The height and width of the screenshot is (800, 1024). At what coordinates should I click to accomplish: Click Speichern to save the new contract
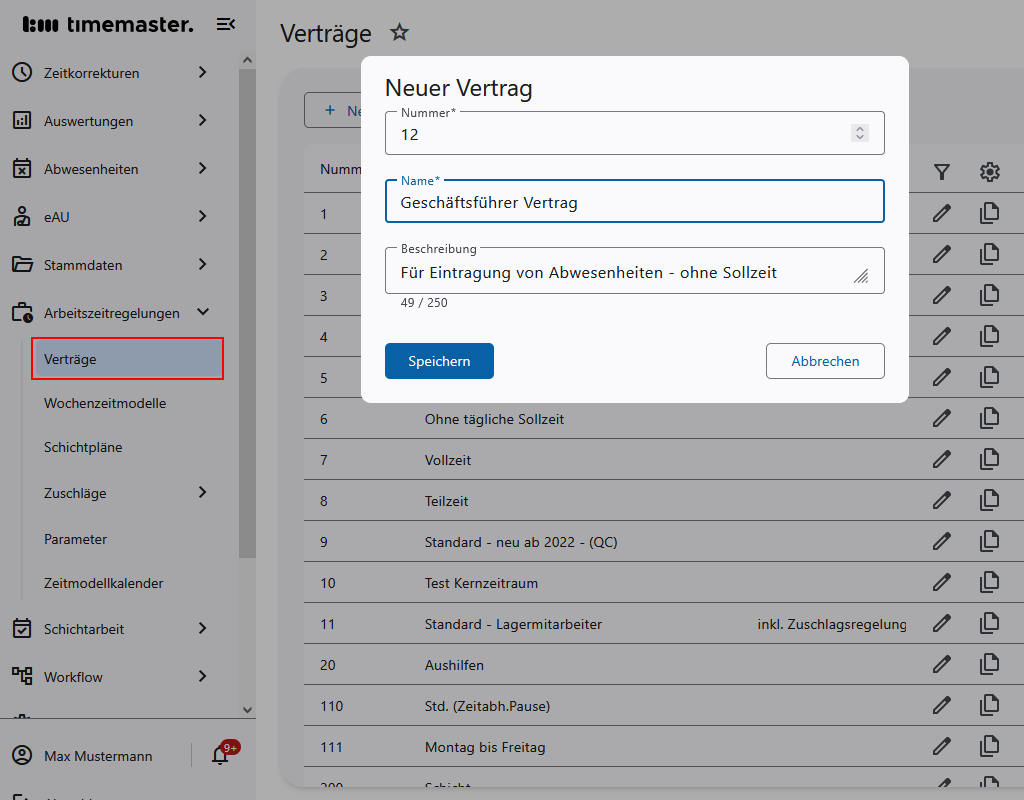click(439, 361)
